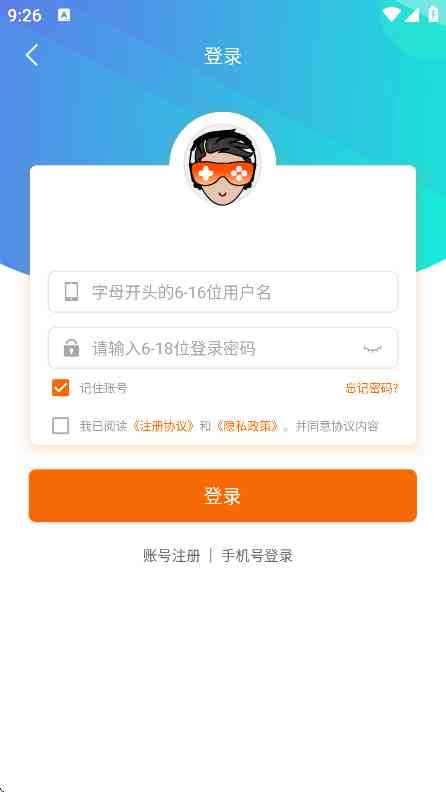Go to 账号注册
446x792 pixels.
pyautogui.click(x=172, y=556)
